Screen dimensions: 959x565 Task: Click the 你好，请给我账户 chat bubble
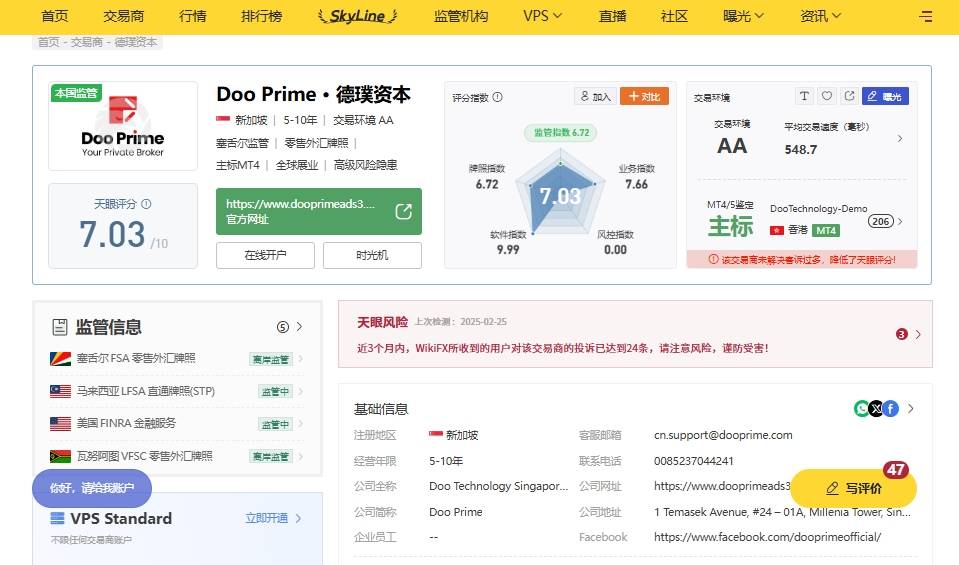click(x=92, y=488)
